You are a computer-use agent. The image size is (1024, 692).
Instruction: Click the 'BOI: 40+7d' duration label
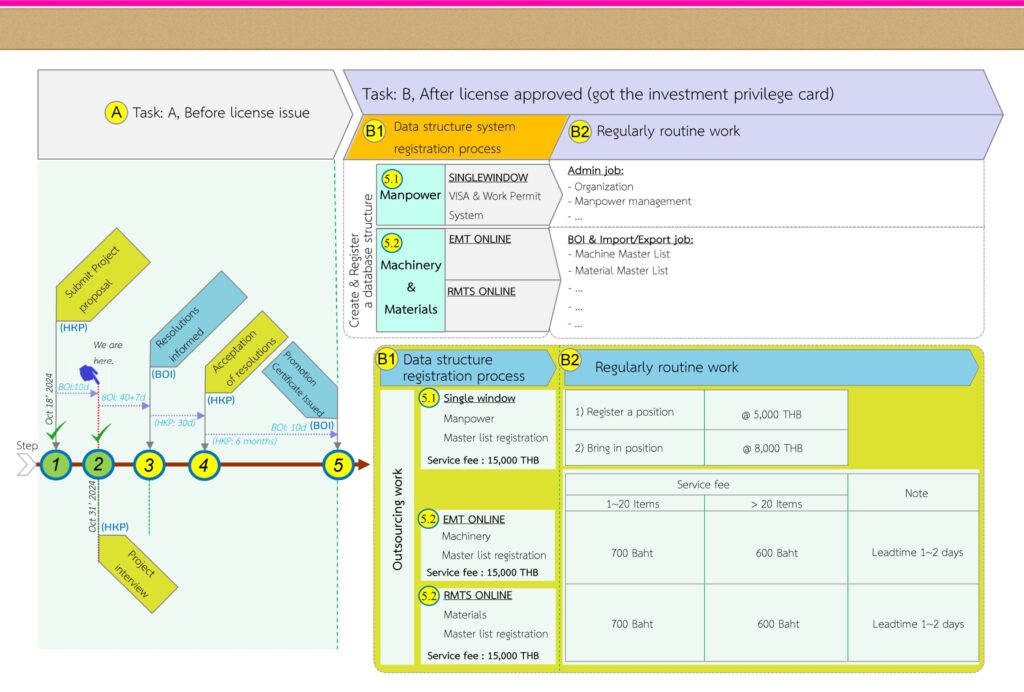(123, 397)
